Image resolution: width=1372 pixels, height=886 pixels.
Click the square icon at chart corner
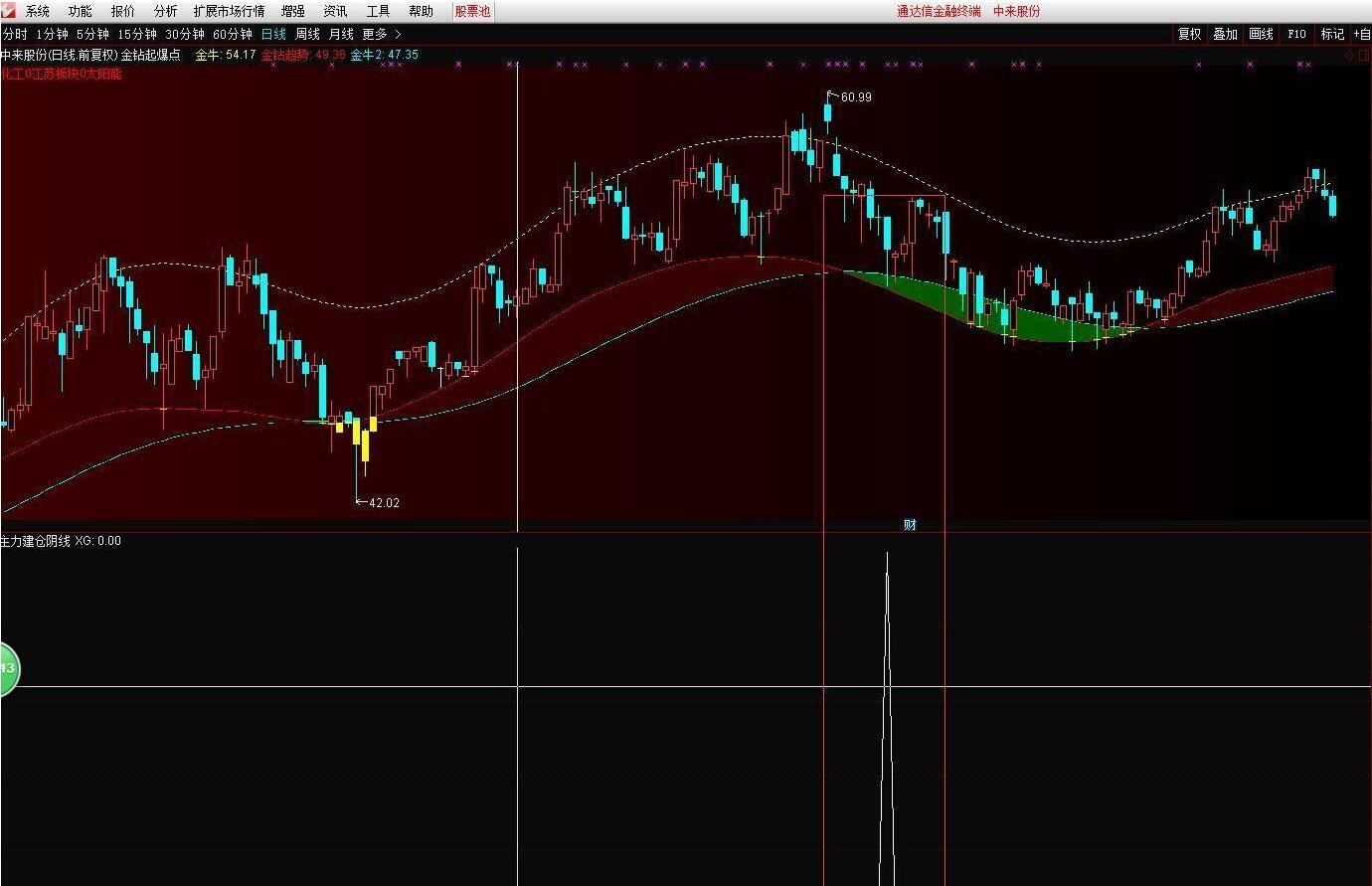1364,56
